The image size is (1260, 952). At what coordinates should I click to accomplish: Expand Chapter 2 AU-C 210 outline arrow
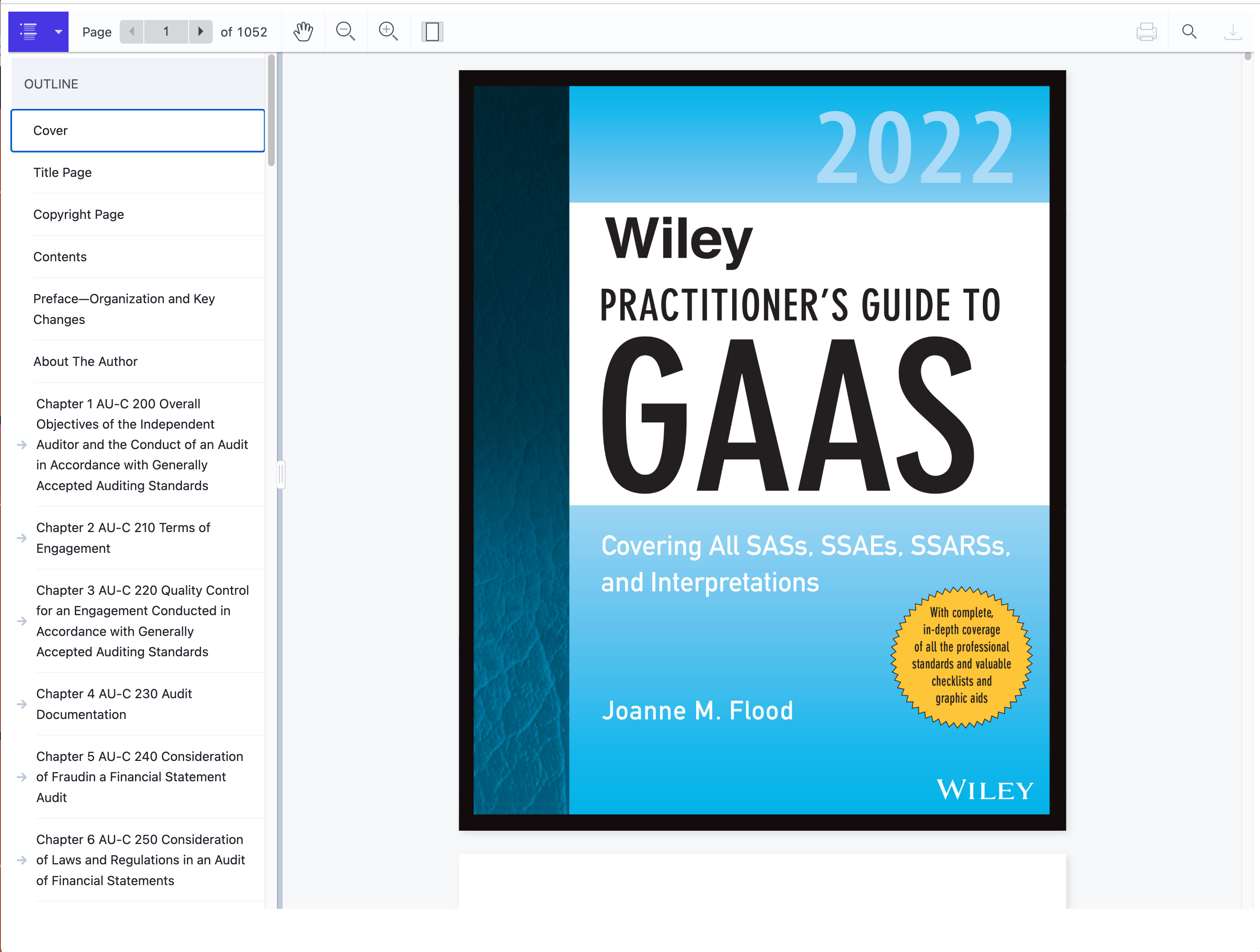pos(22,538)
